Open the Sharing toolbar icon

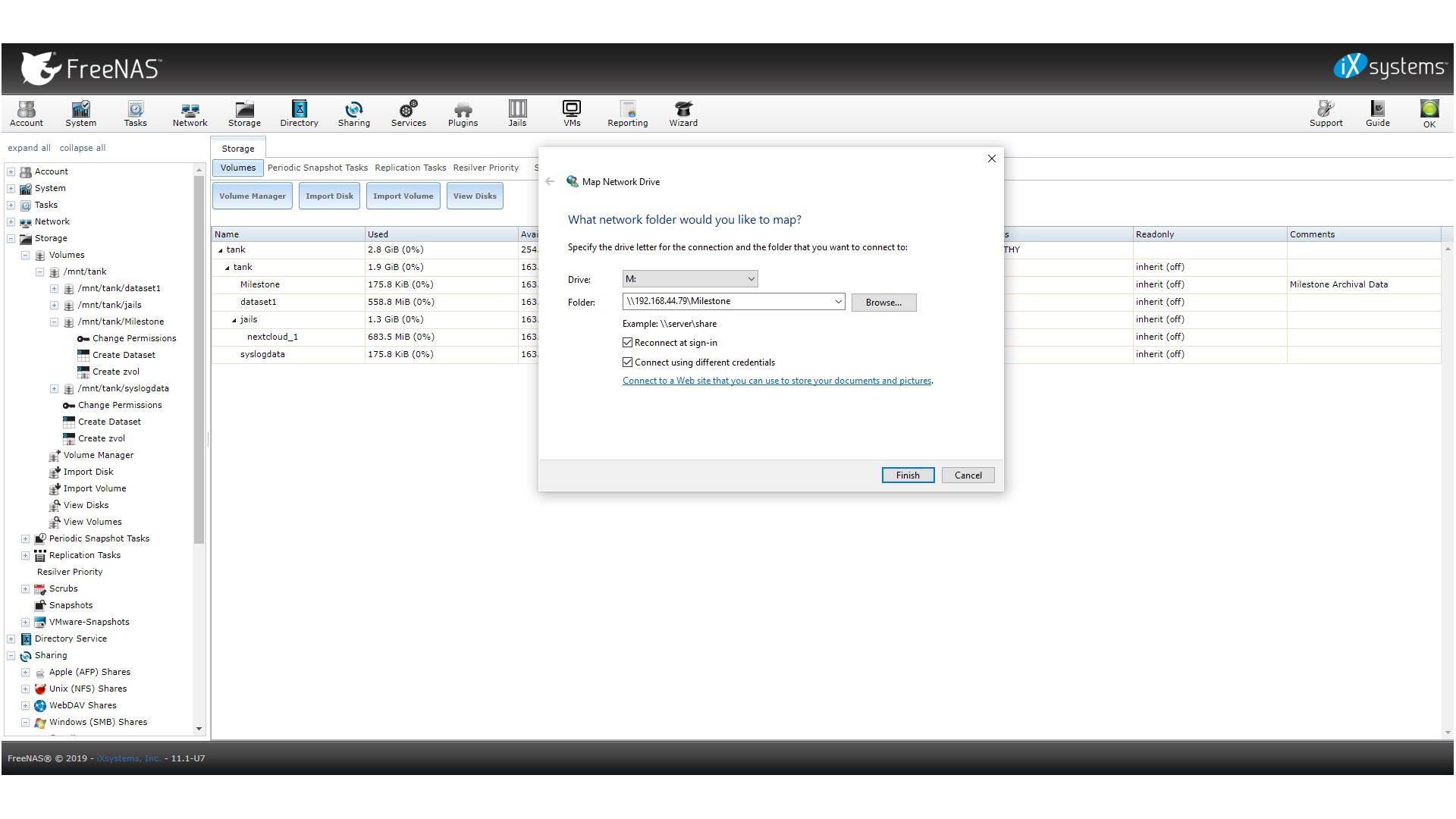click(354, 114)
